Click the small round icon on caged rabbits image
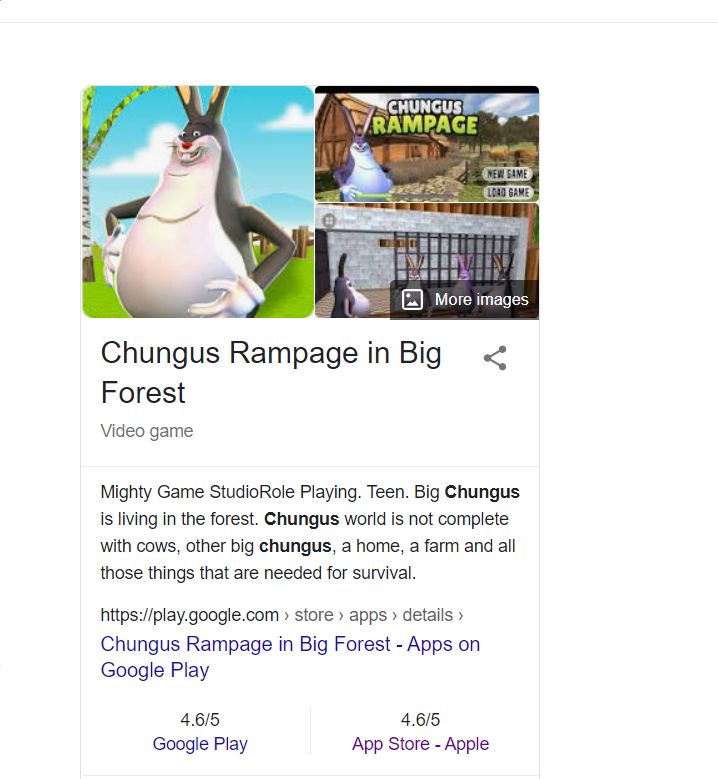The width and height of the screenshot is (718, 779). point(329,220)
